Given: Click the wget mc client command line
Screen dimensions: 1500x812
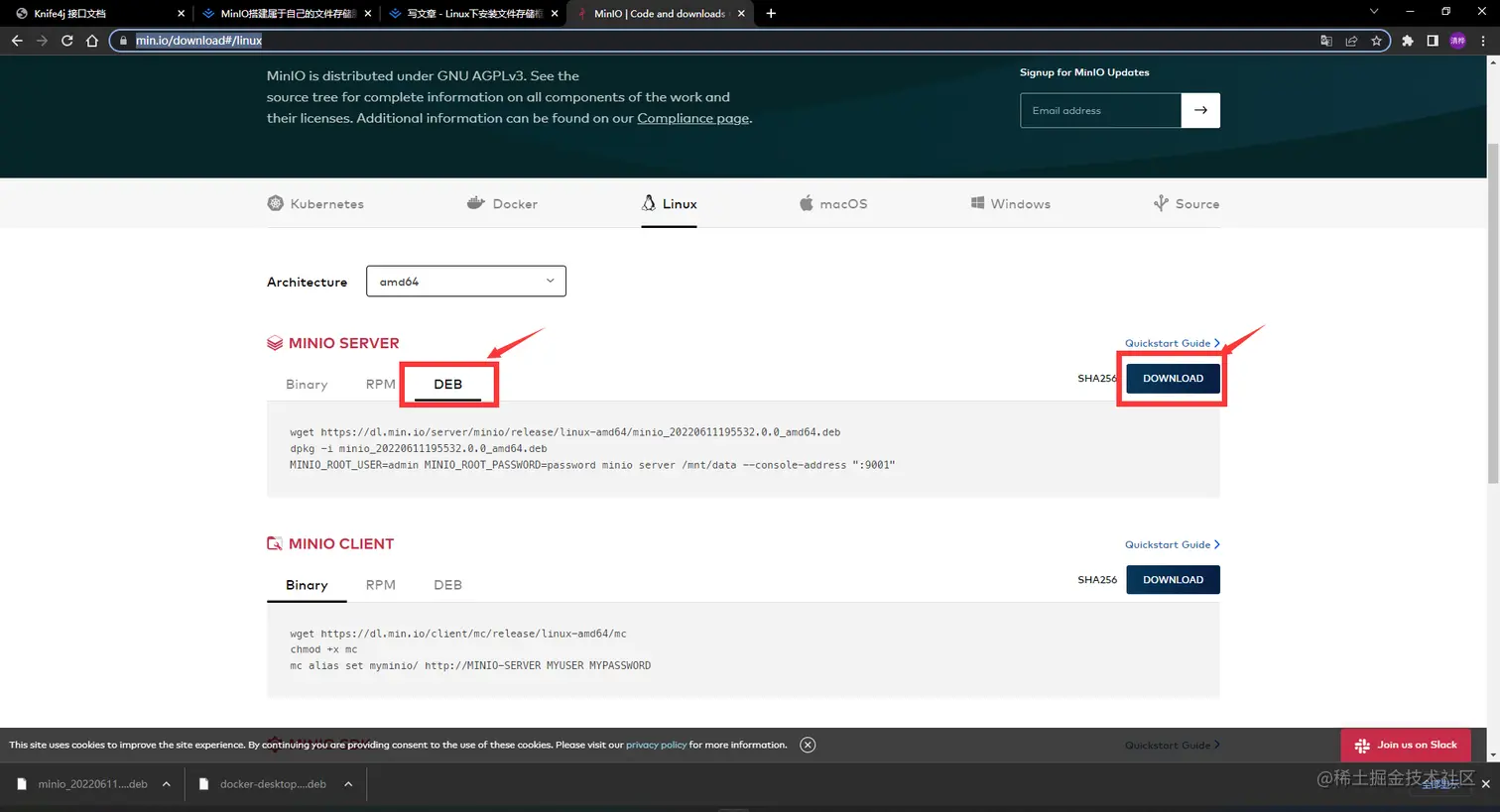Looking at the screenshot, I should 457,634.
